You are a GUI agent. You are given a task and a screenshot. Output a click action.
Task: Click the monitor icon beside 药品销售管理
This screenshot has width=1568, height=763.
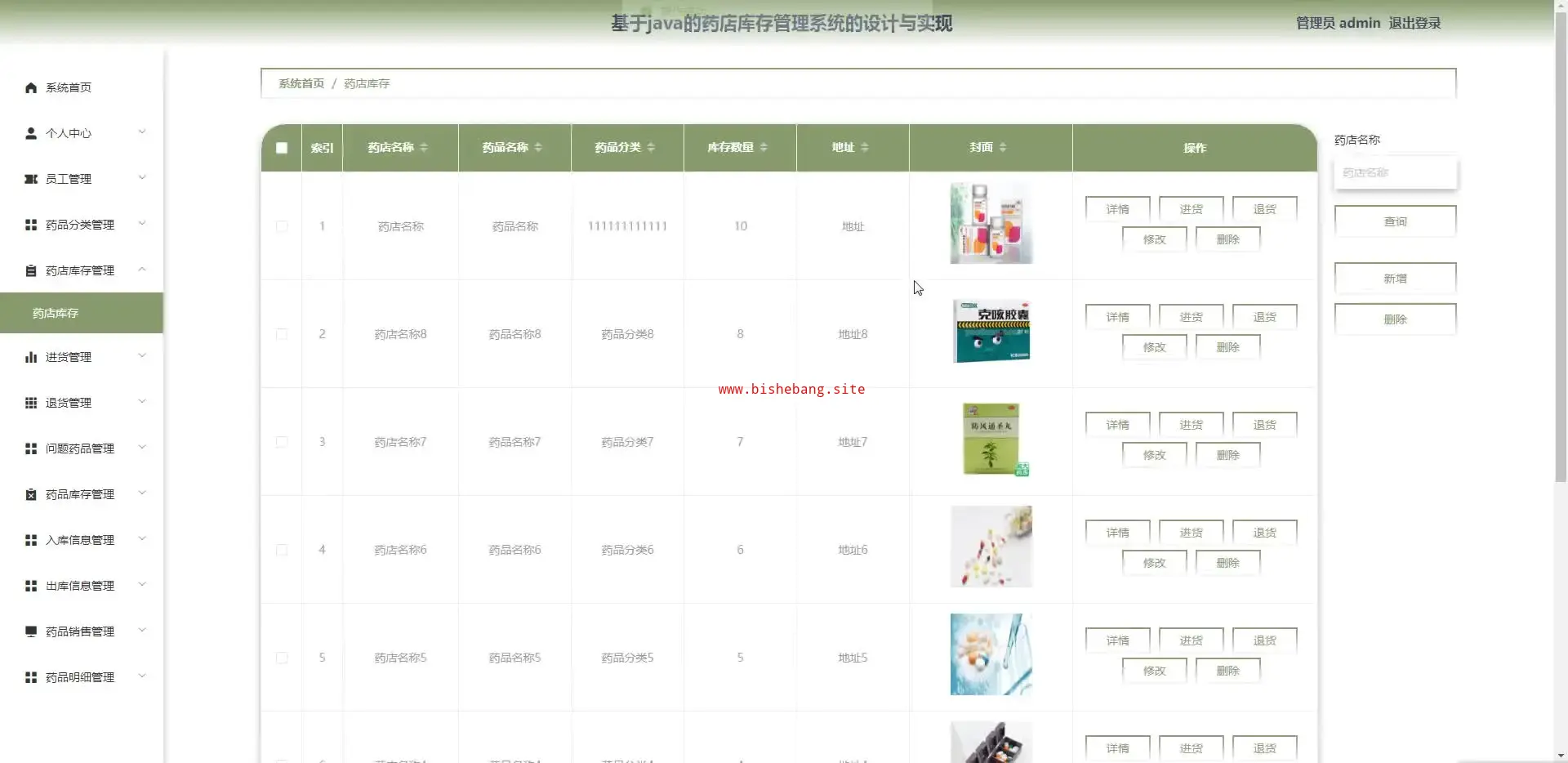31,631
